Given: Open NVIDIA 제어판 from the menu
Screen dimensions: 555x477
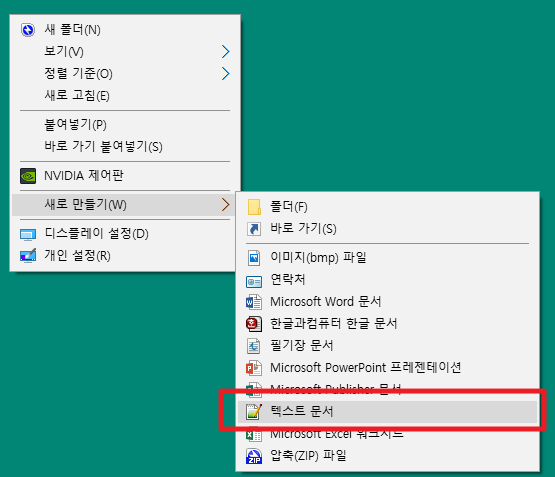Looking at the screenshot, I should click(125, 176).
